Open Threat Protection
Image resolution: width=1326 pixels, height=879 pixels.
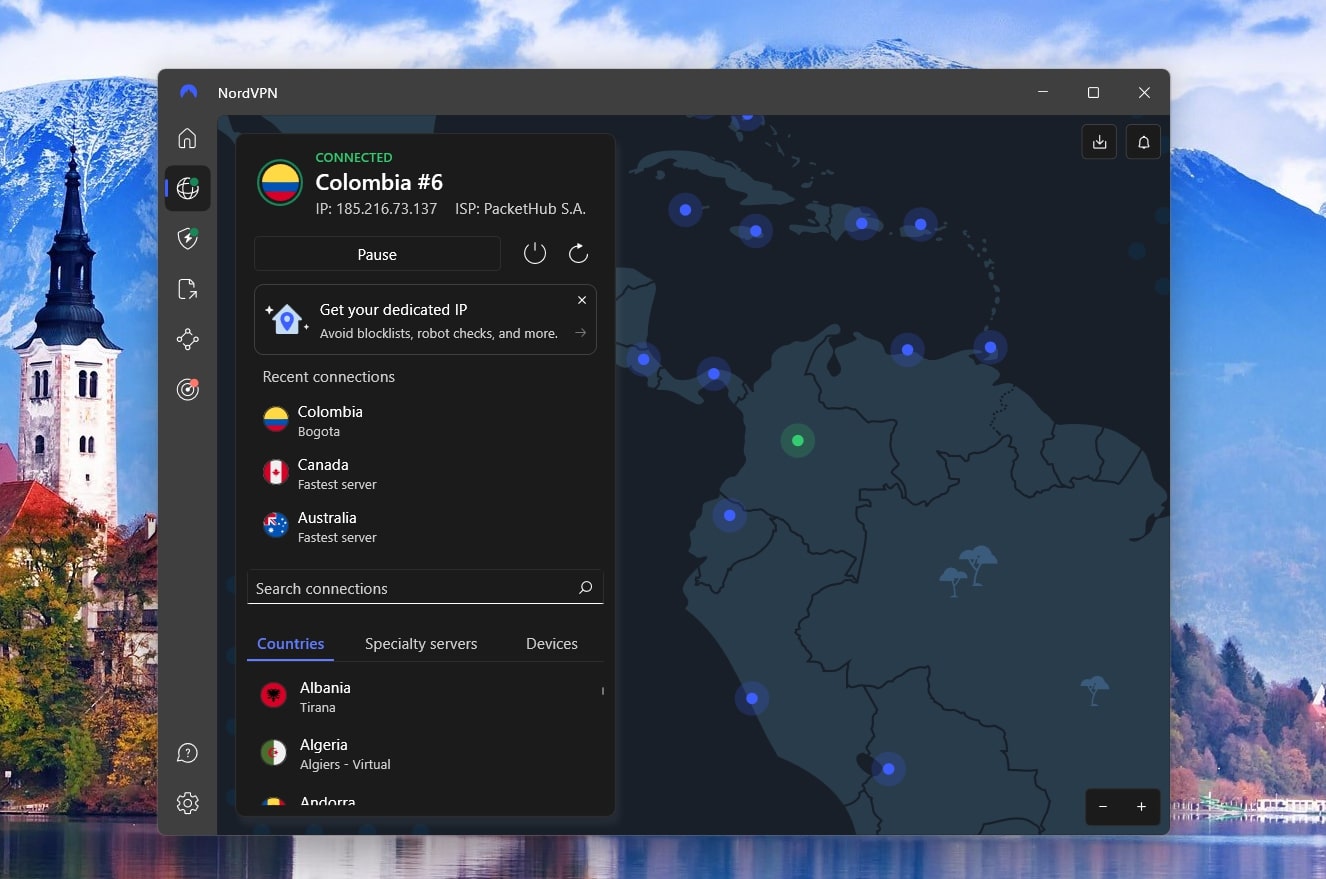(188, 238)
